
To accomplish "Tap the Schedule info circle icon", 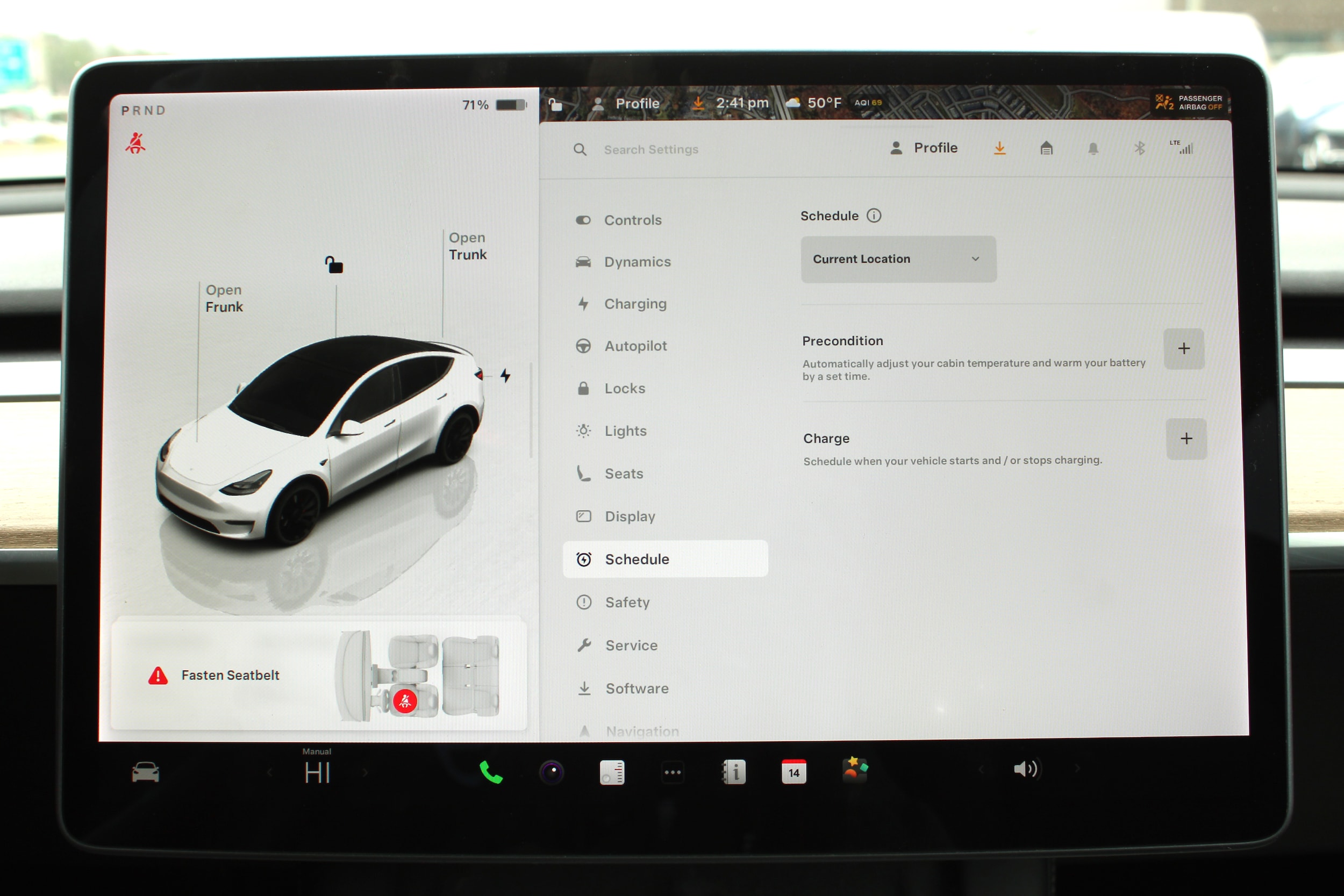I will coord(874,216).
